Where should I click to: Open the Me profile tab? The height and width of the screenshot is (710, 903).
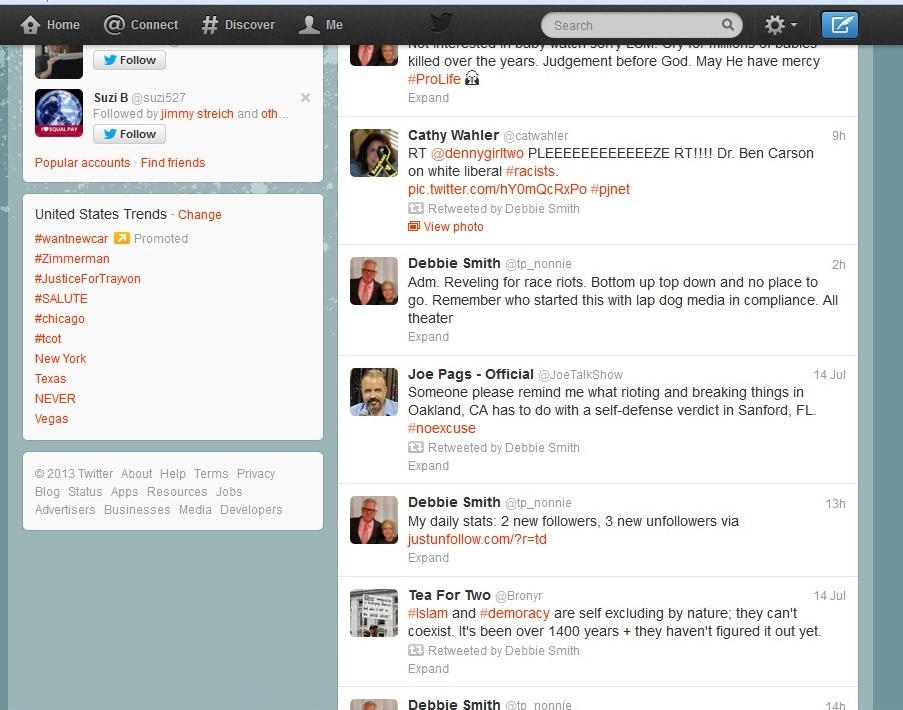tap(321, 25)
